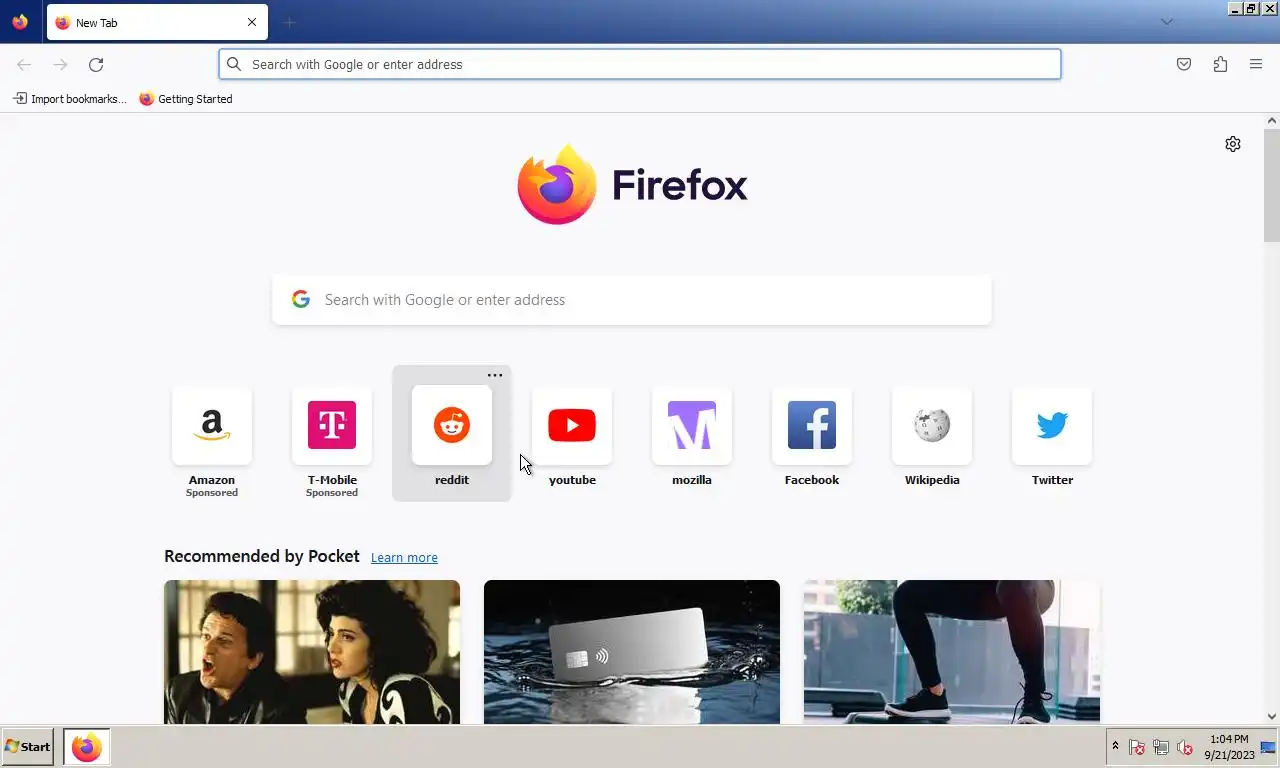Open the Amazon sponsored shortcut tile
Image resolution: width=1280 pixels, height=768 pixels.
click(212, 426)
